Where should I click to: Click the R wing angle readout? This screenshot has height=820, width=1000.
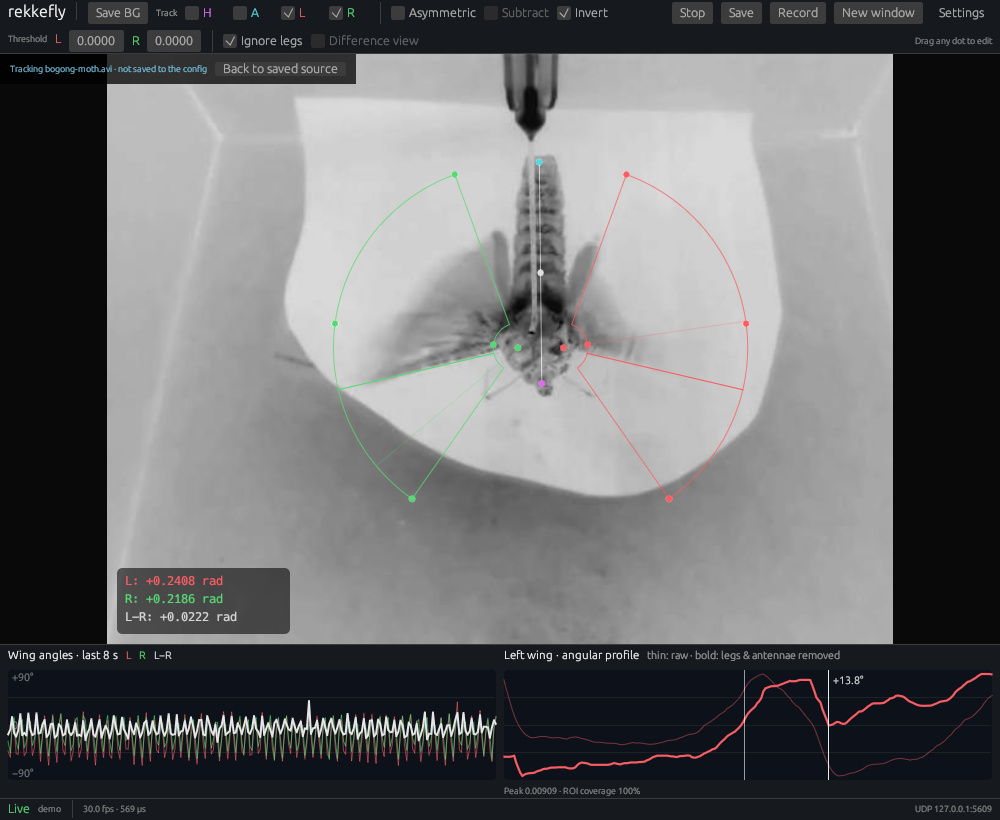click(174, 599)
